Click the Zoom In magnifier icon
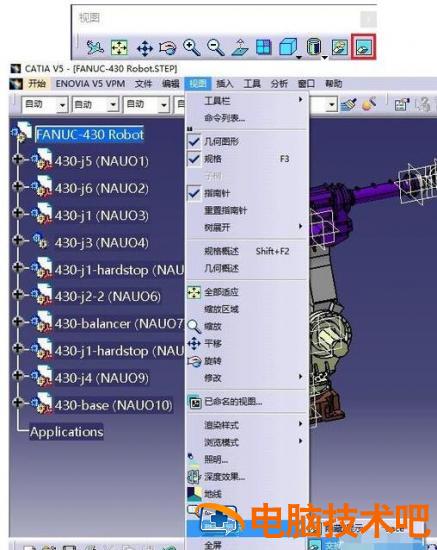This screenshot has height=550, width=437. 191,47
